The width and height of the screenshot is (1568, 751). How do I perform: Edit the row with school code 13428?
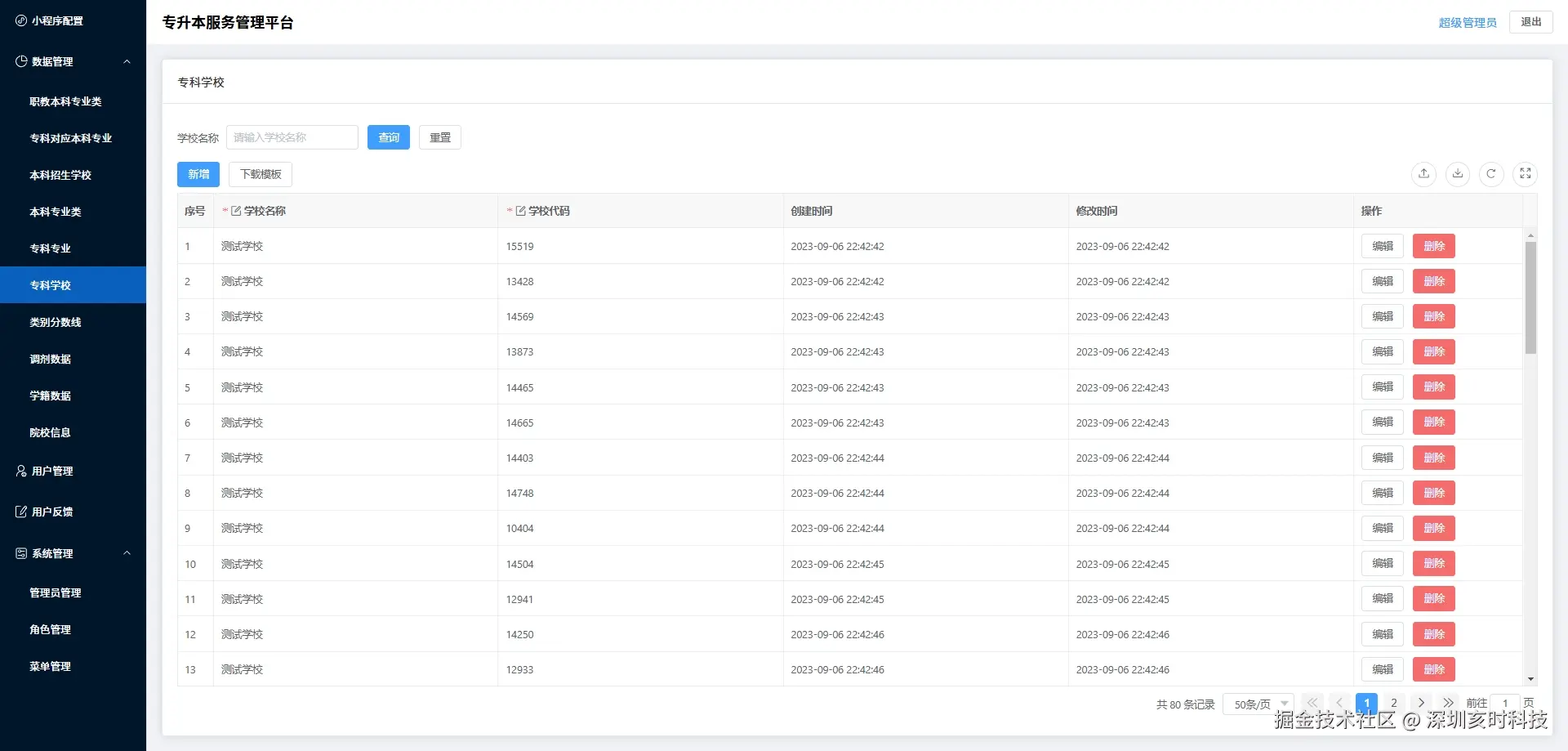[1383, 281]
